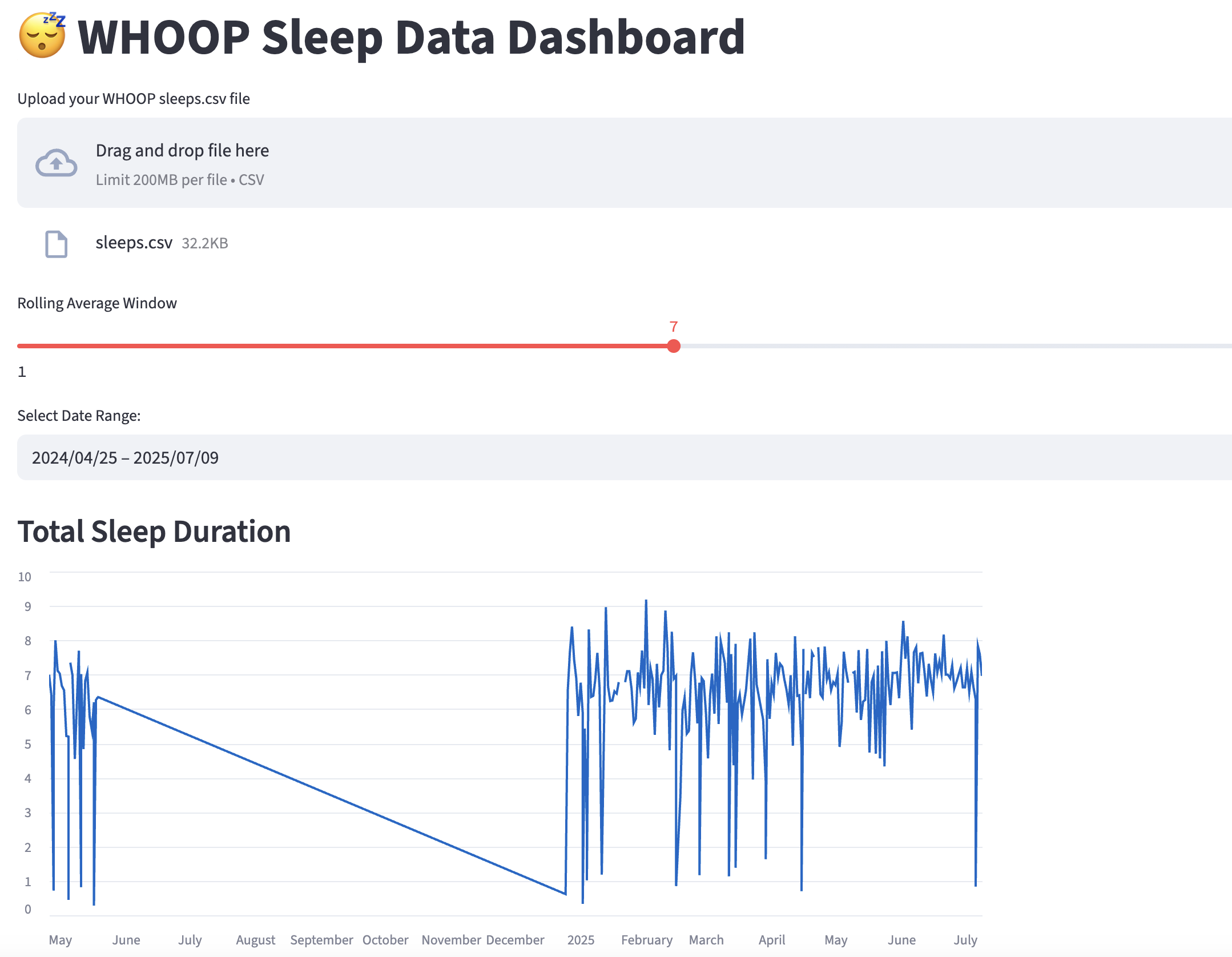Click the Upload your WHOOP sleeps.csv file label
This screenshot has width=1232, height=957.
[134, 98]
